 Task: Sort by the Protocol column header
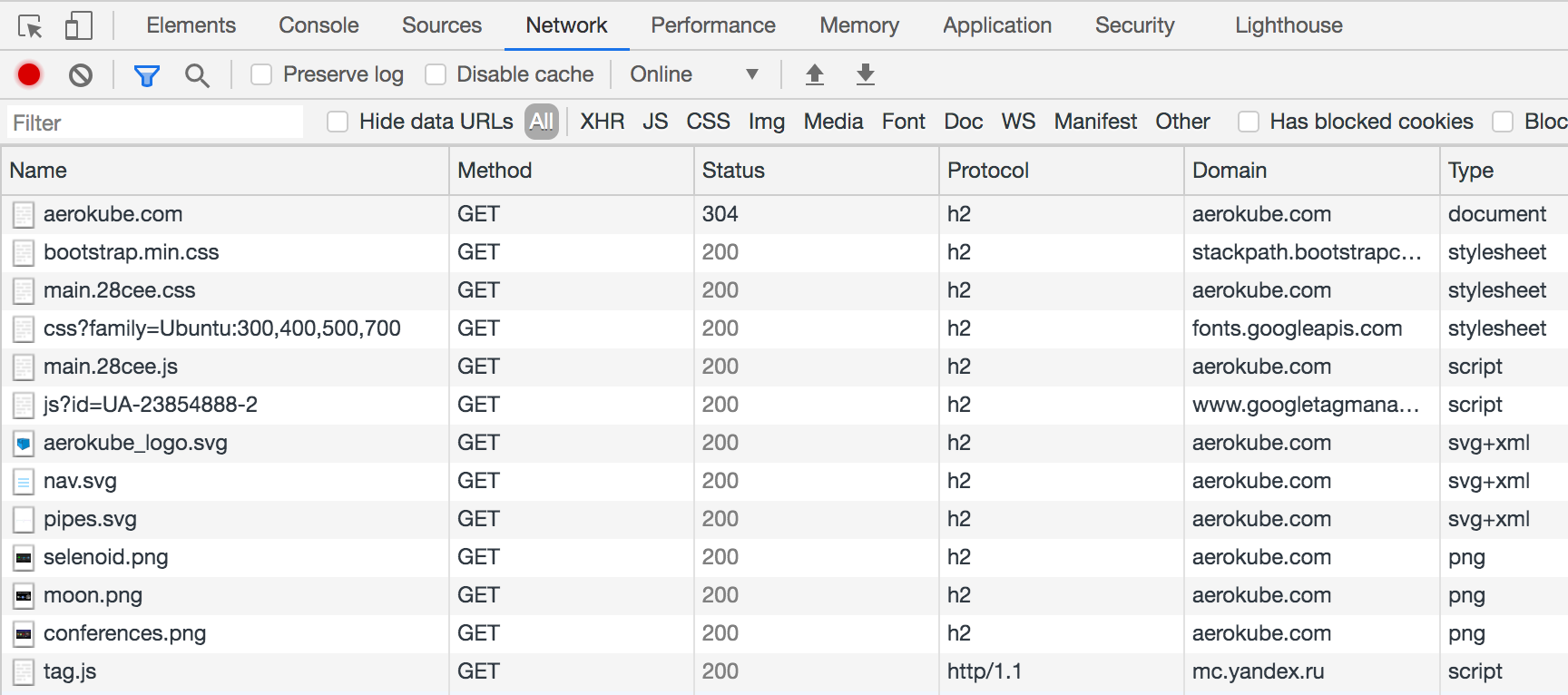[x=1062, y=171]
